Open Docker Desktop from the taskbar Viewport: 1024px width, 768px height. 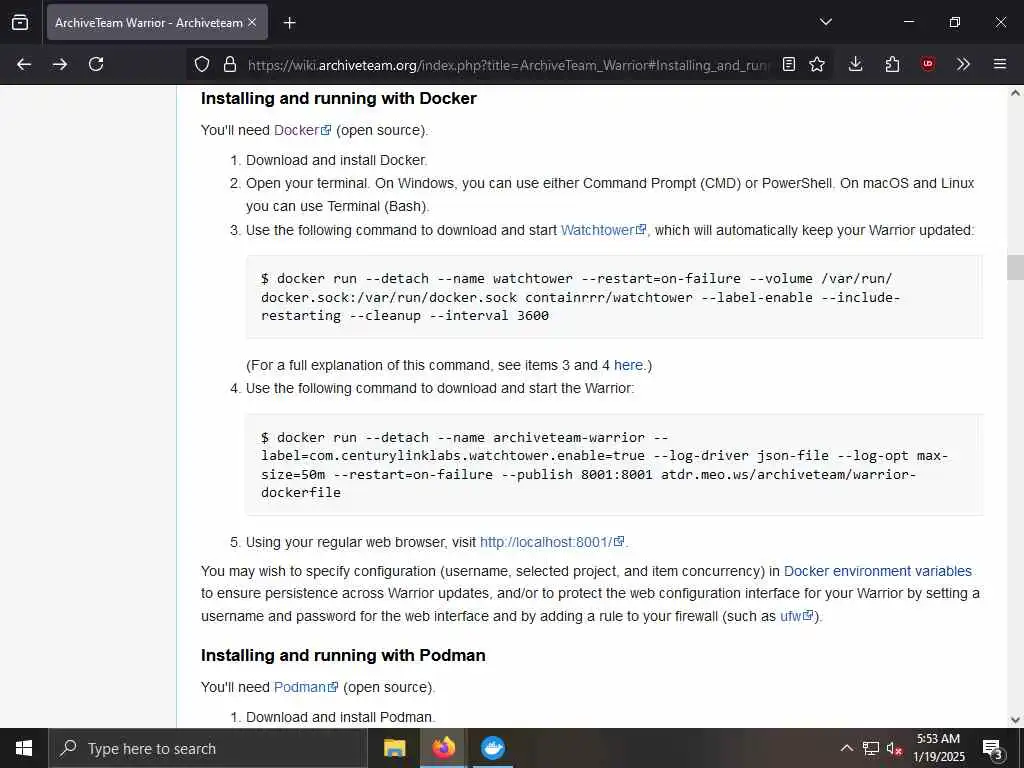[x=493, y=748]
